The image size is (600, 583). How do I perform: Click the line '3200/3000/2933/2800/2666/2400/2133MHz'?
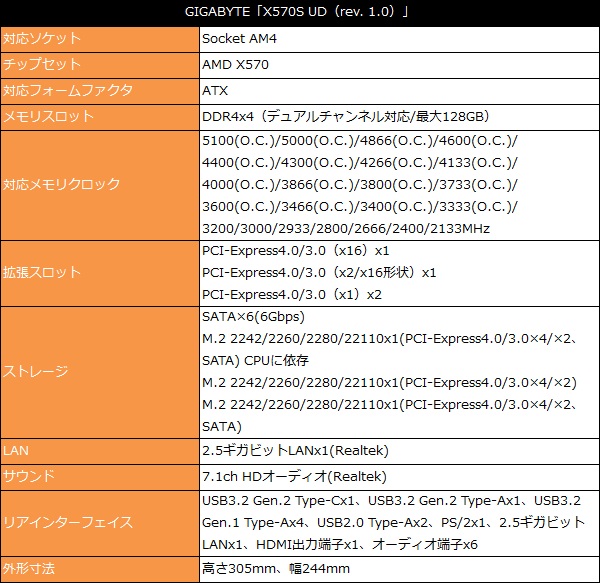(x=346, y=229)
